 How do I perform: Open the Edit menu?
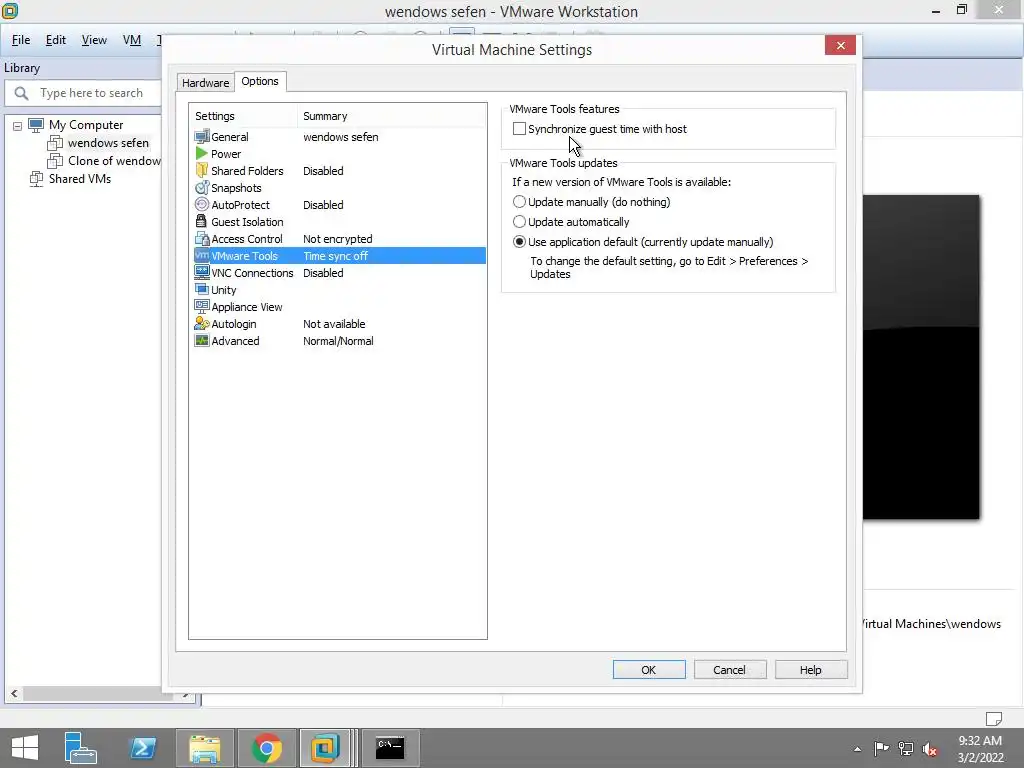(56, 40)
